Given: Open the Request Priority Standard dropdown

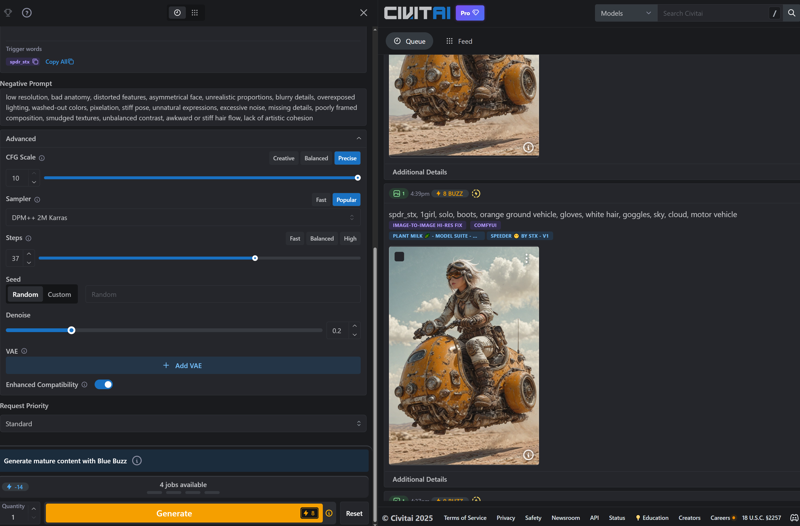Looking at the screenshot, I should click(x=183, y=424).
